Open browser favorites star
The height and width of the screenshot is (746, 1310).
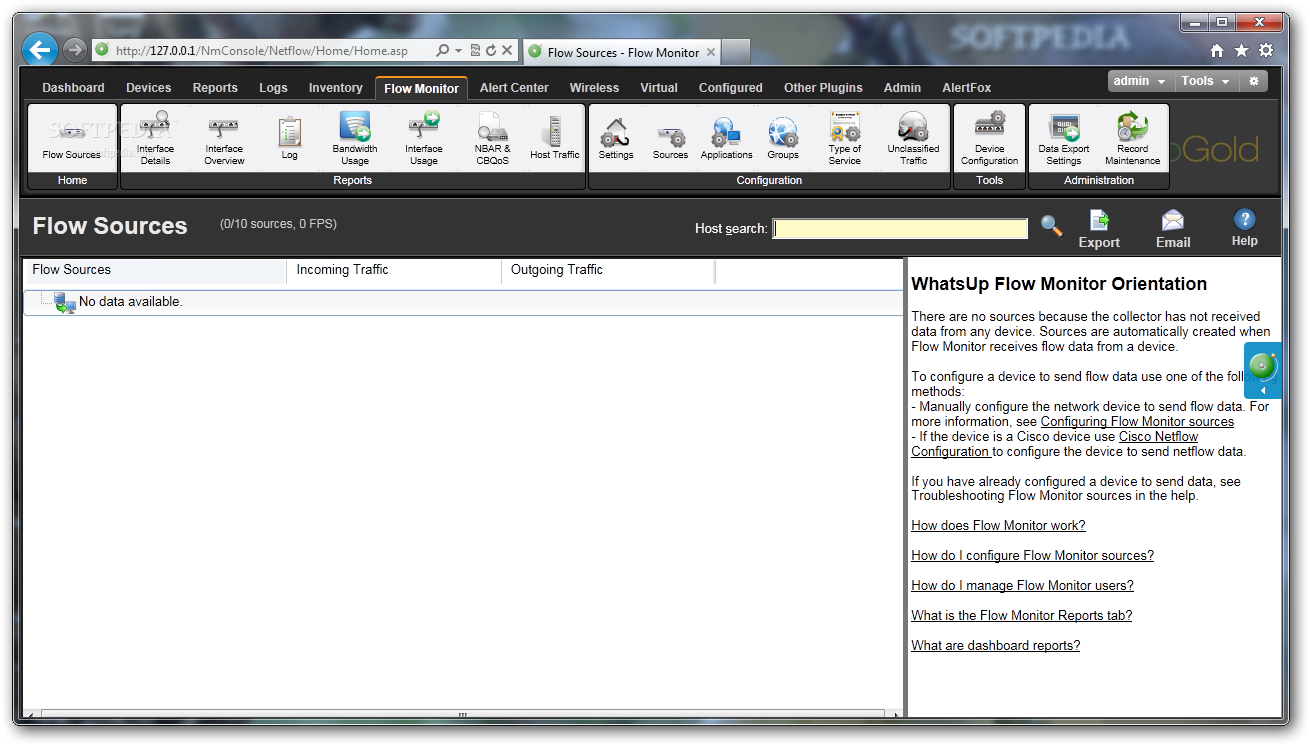[x=1241, y=50]
